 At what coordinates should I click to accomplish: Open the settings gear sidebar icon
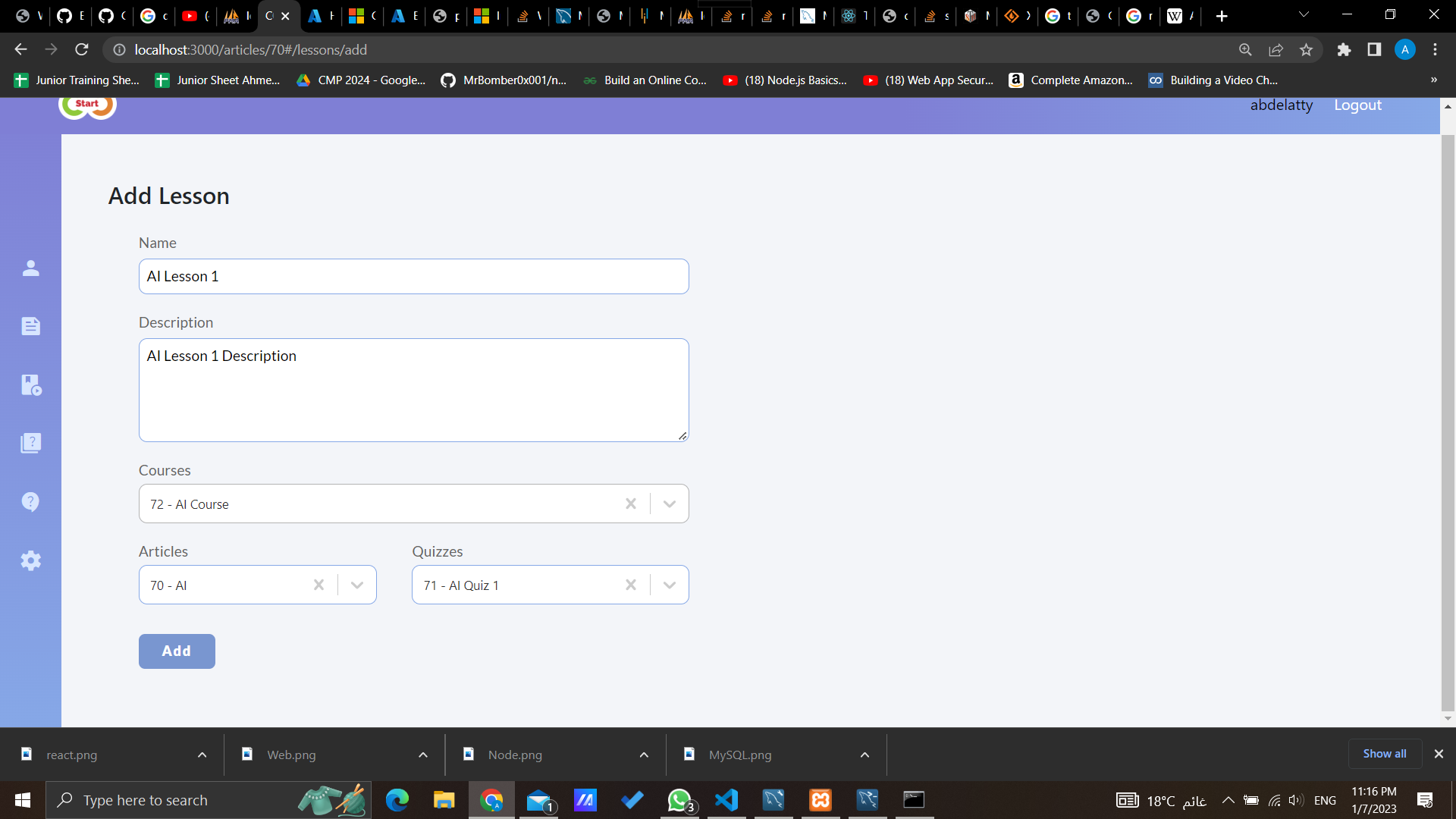point(30,560)
